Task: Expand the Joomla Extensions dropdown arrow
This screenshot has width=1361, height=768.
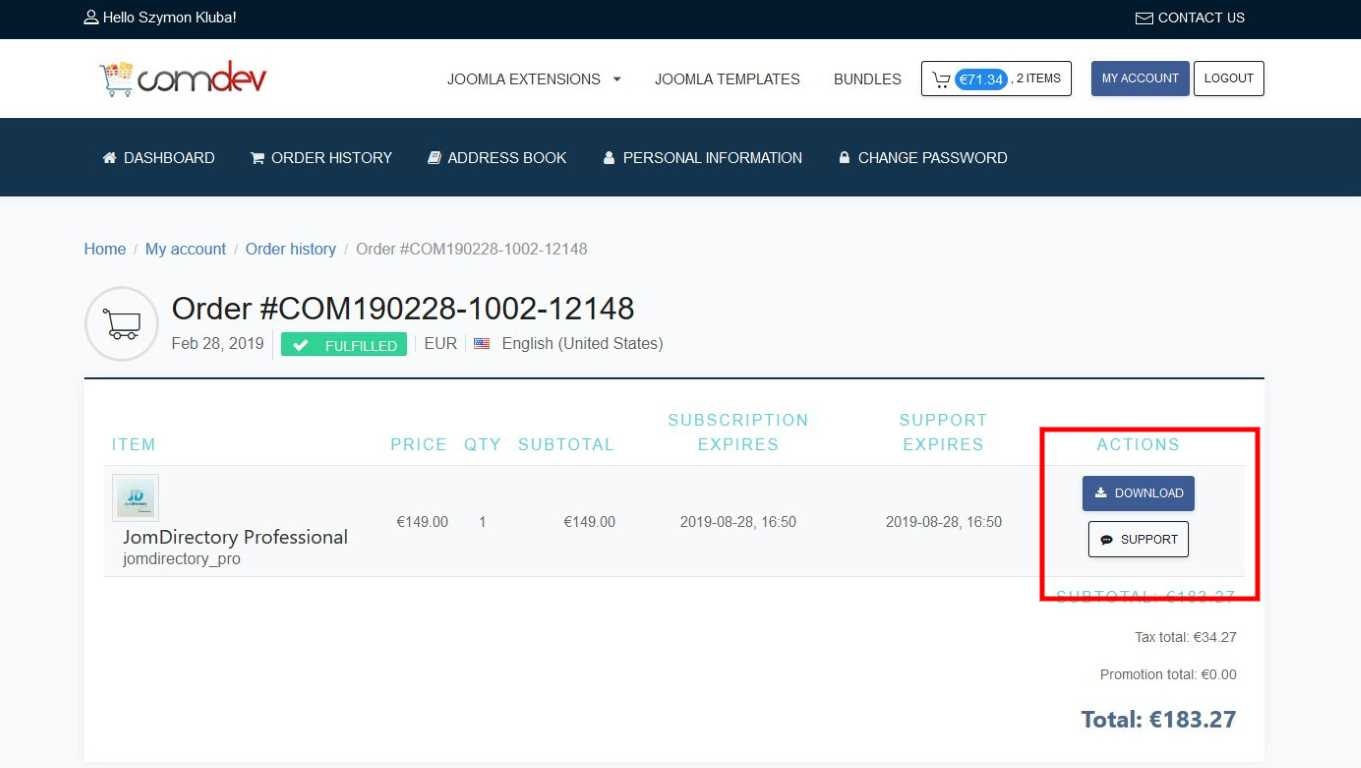Action: (x=617, y=79)
